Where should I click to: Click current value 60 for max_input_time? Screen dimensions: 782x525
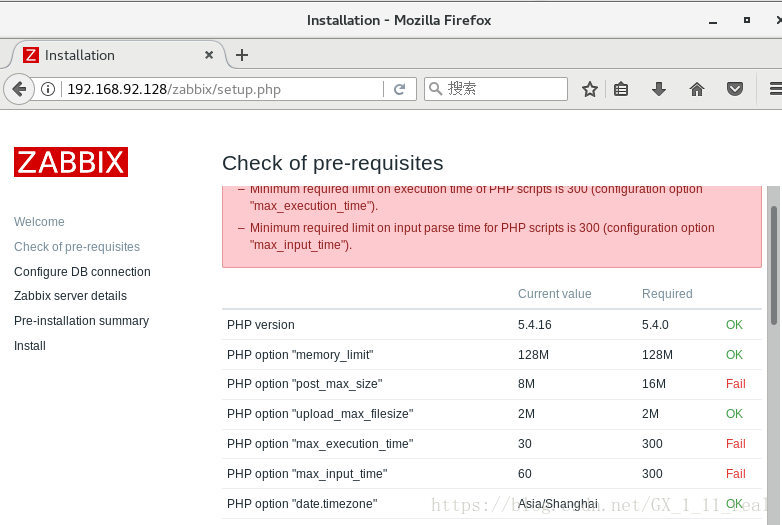525,474
